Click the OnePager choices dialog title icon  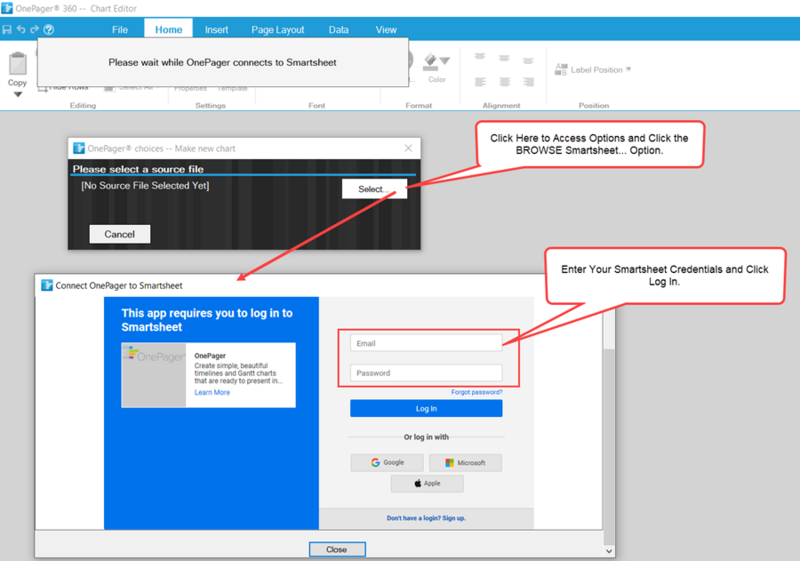click(x=79, y=148)
